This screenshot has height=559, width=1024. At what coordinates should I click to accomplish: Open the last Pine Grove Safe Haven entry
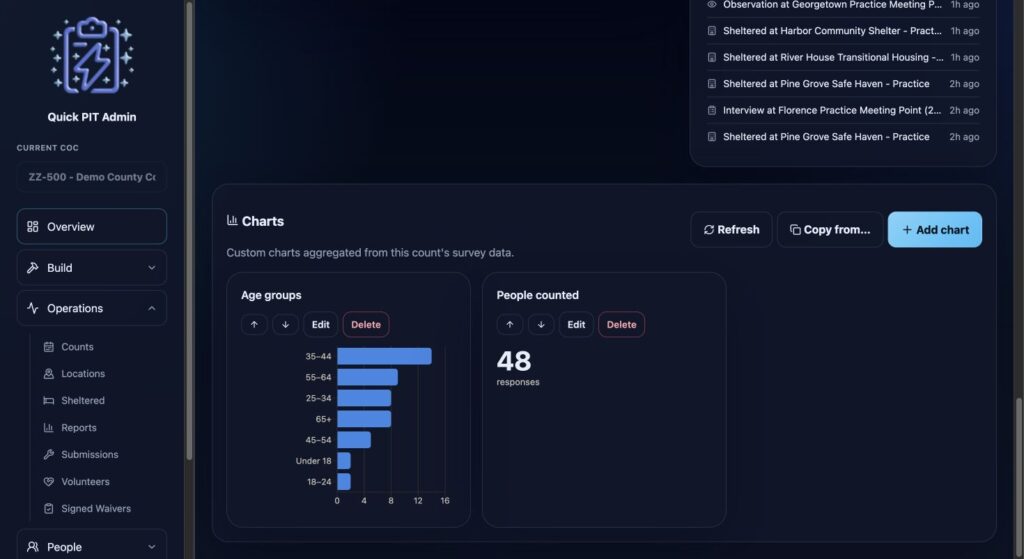[843, 136]
